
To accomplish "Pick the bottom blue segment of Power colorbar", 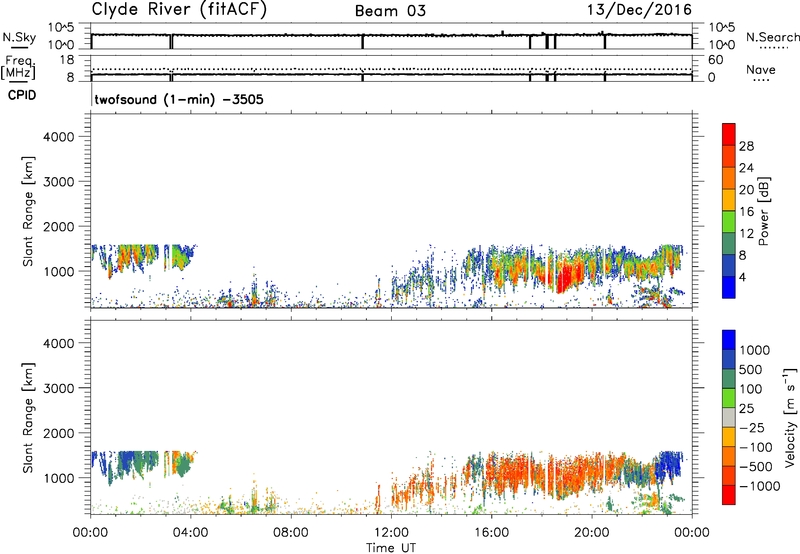I will (x=729, y=287).
